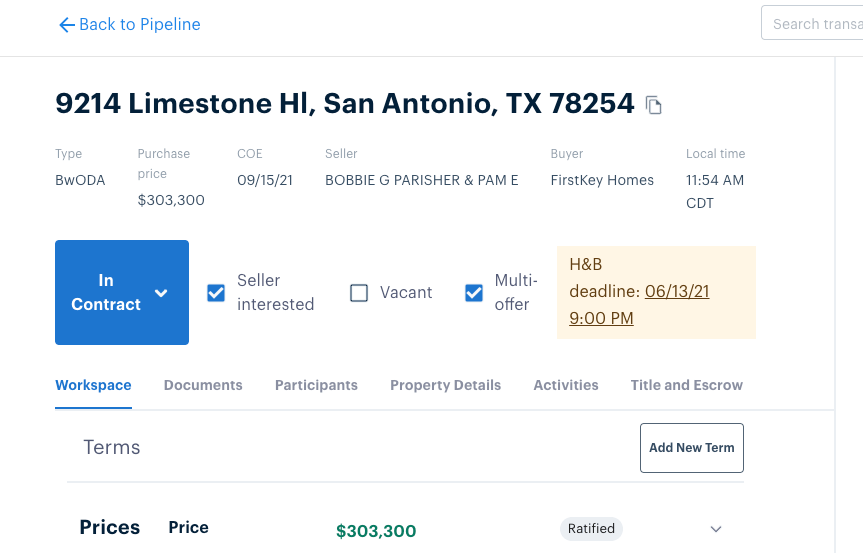Select the Property Details tab
863x553 pixels.
point(445,385)
